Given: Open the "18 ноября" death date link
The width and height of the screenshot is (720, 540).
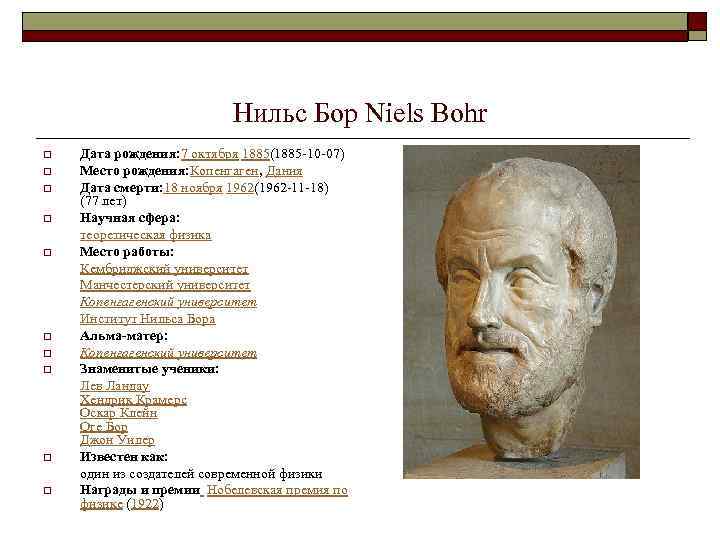Looking at the screenshot, I should 193,188.
